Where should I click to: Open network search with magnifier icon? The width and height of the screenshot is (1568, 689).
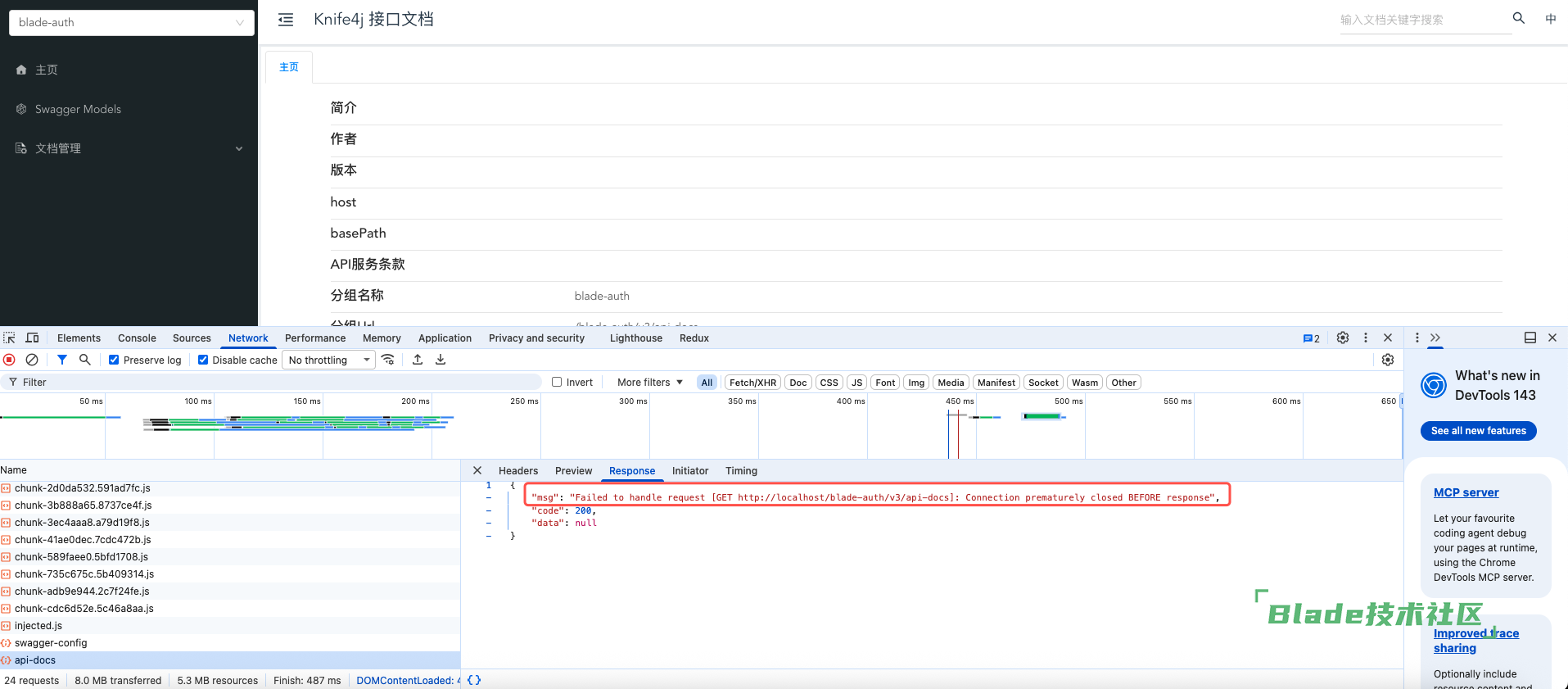coord(84,360)
